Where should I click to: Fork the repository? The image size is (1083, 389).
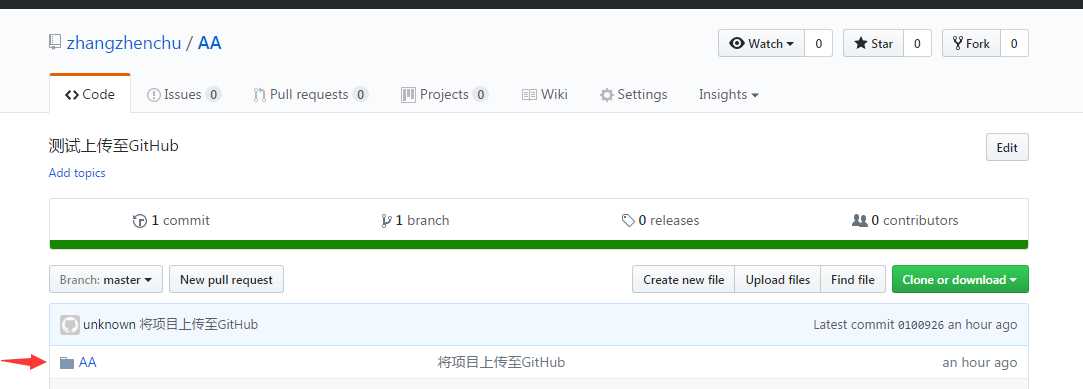[x=971, y=44]
